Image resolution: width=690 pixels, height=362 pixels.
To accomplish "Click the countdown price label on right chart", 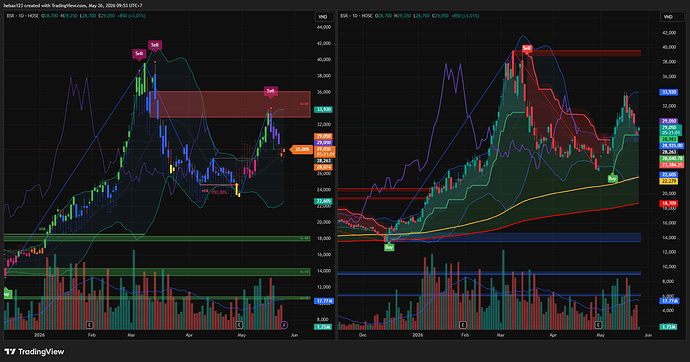I will pos(670,130).
